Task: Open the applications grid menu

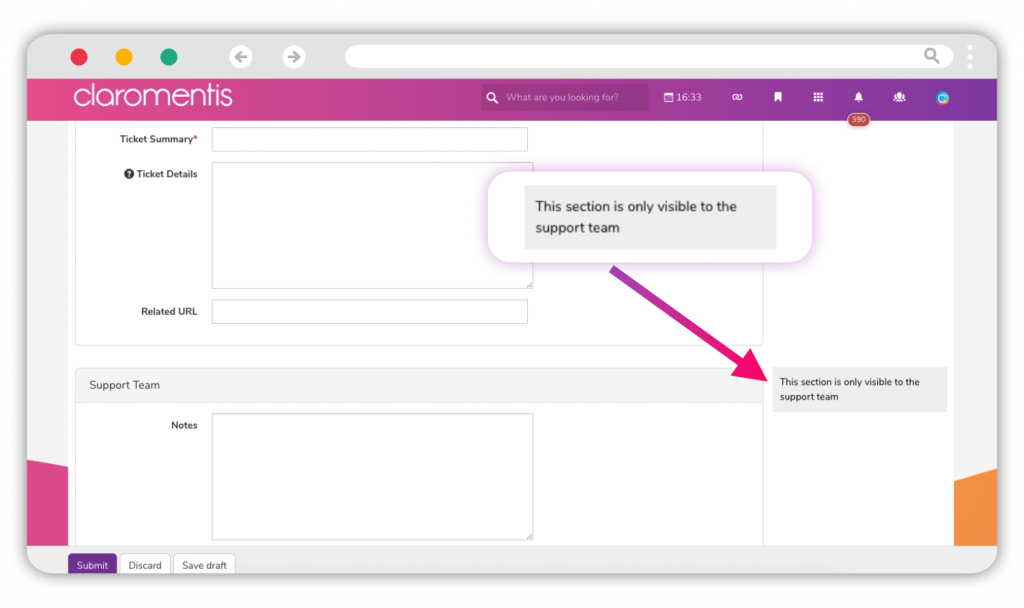Action: coord(818,97)
